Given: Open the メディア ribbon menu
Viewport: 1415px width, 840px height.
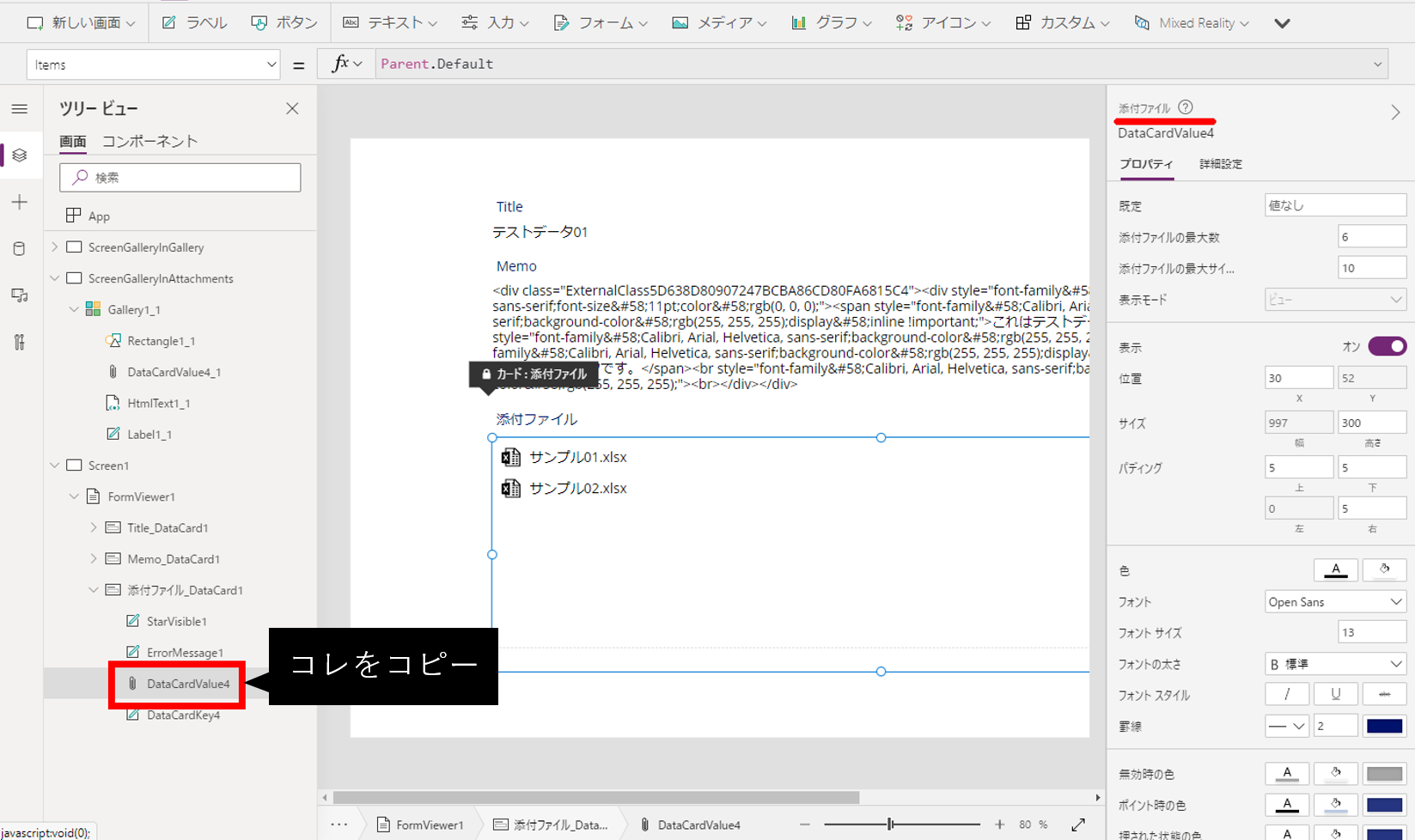Looking at the screenshot, I should 719,23.
